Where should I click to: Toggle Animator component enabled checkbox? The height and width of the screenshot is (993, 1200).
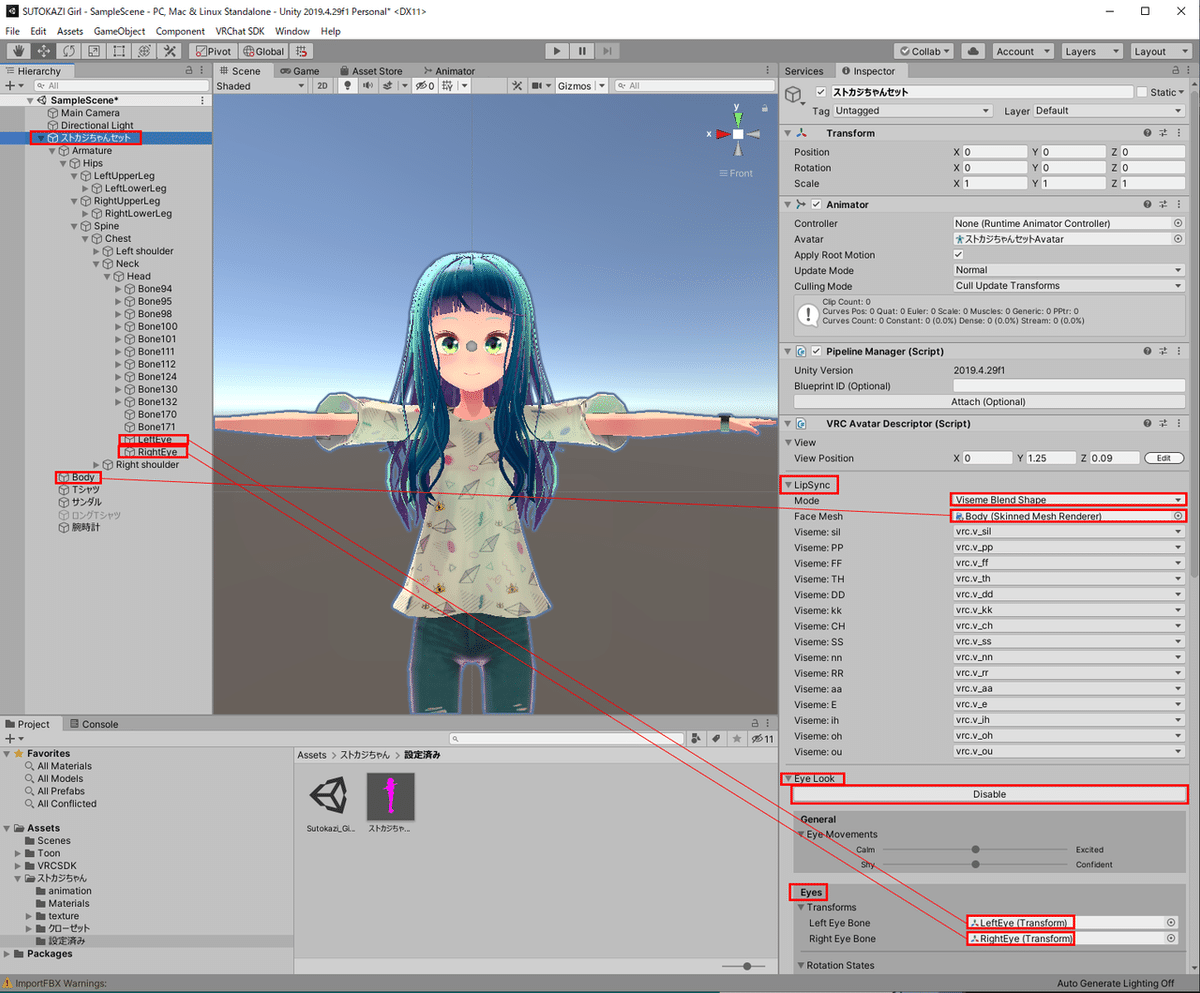click(x=816, y=204)
